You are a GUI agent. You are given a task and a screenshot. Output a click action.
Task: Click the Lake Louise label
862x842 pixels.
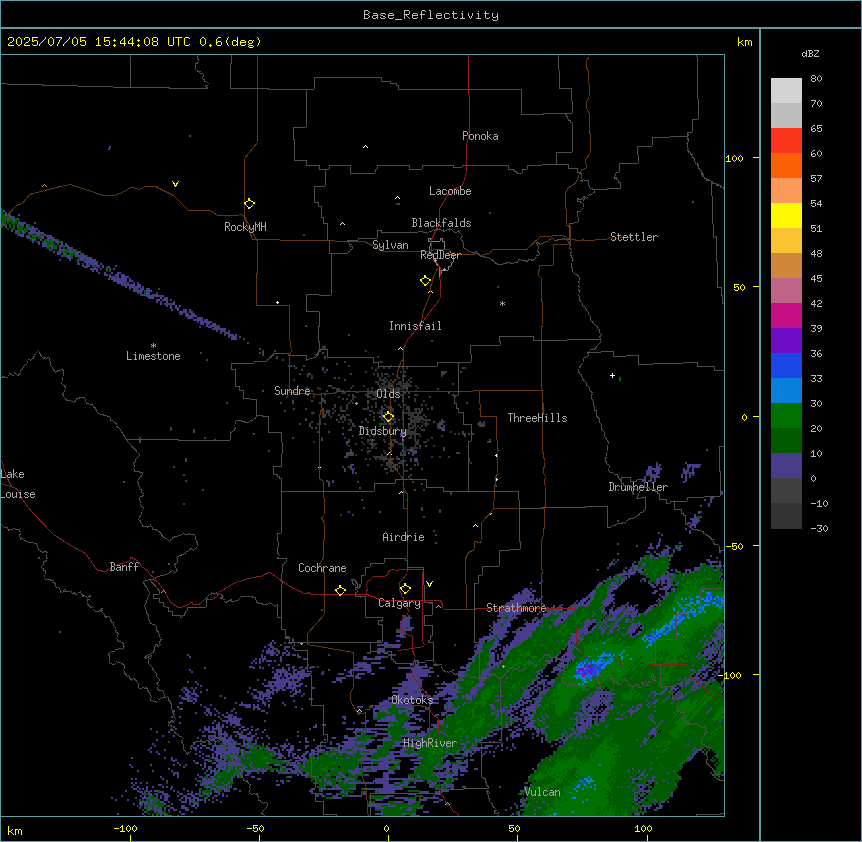(18, 484)
